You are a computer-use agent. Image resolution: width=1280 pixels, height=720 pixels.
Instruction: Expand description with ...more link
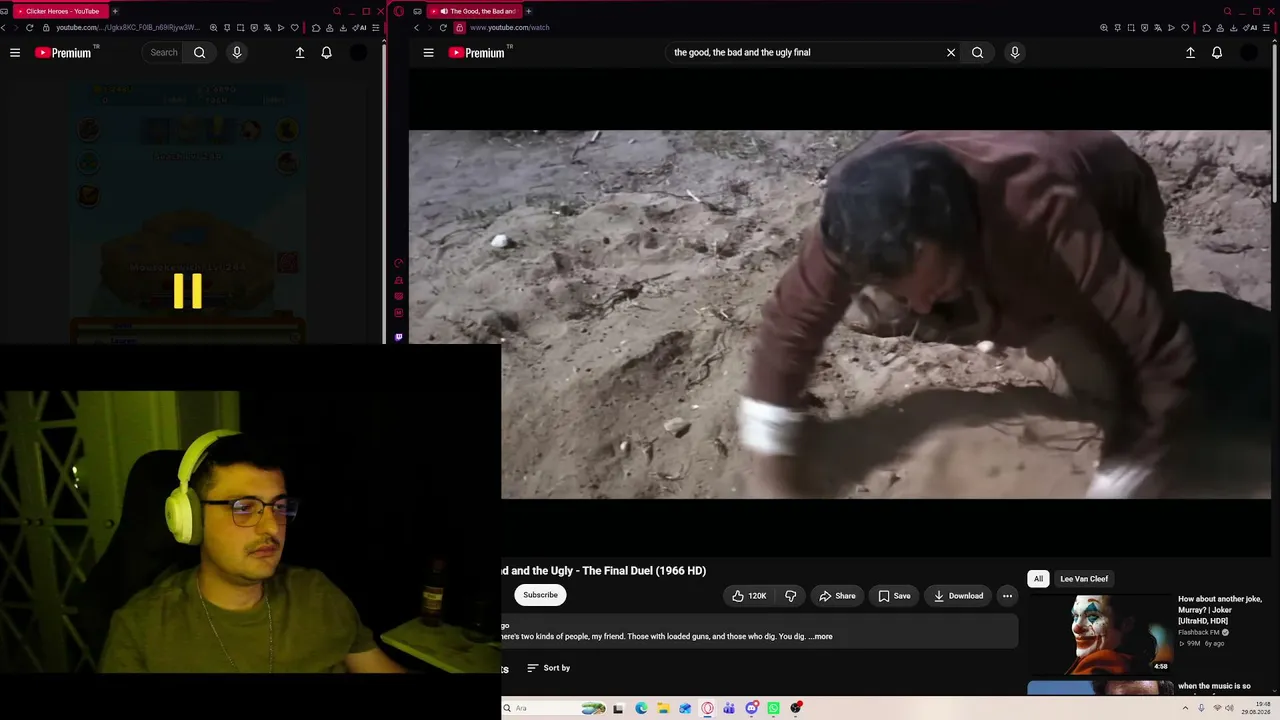coord(821,636)
